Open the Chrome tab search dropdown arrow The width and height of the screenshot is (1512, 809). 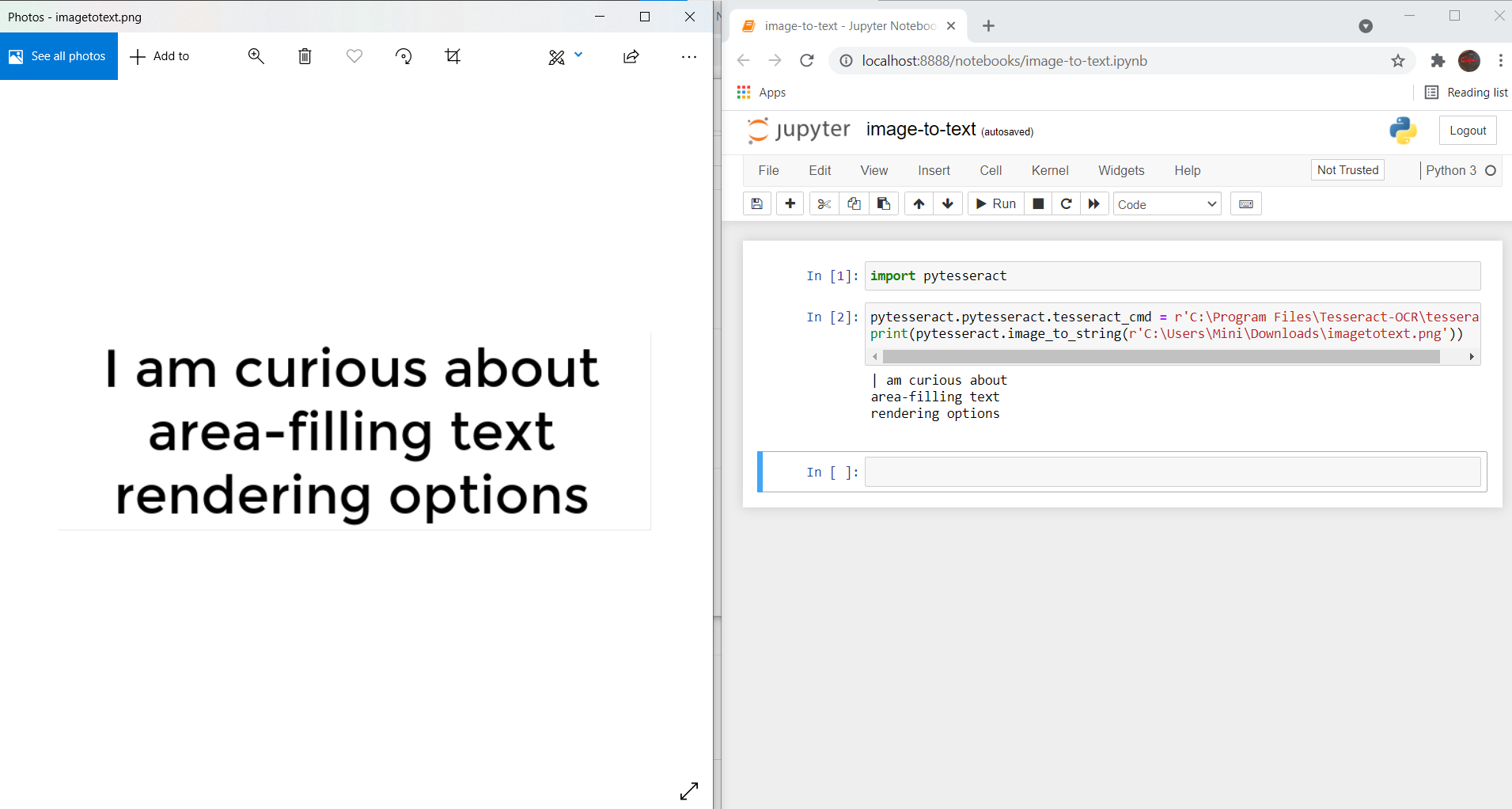click(1366, 26)
